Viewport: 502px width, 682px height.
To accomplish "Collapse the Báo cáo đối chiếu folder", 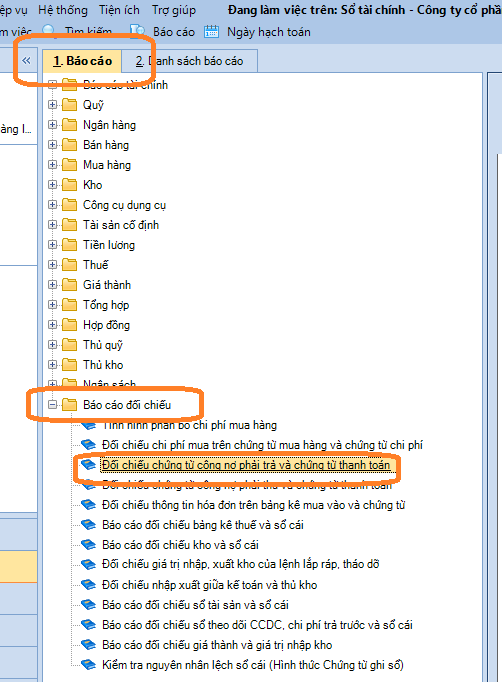I will [x=53, y=405].
